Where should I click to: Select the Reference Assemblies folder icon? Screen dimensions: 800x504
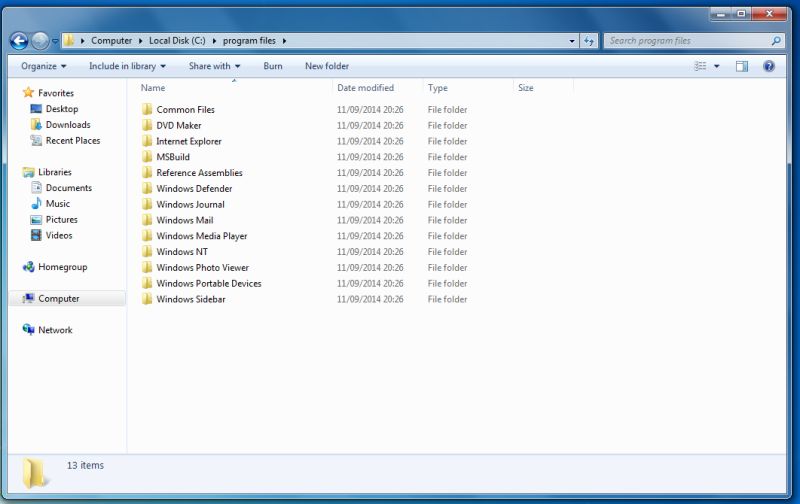147,172
